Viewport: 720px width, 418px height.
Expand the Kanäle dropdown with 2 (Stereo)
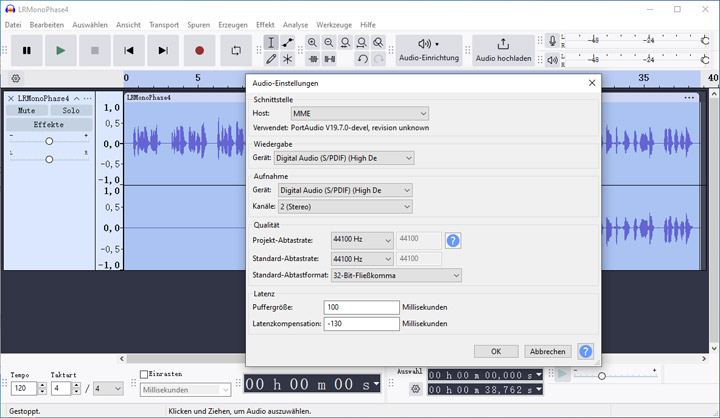[x=344, y=206]
